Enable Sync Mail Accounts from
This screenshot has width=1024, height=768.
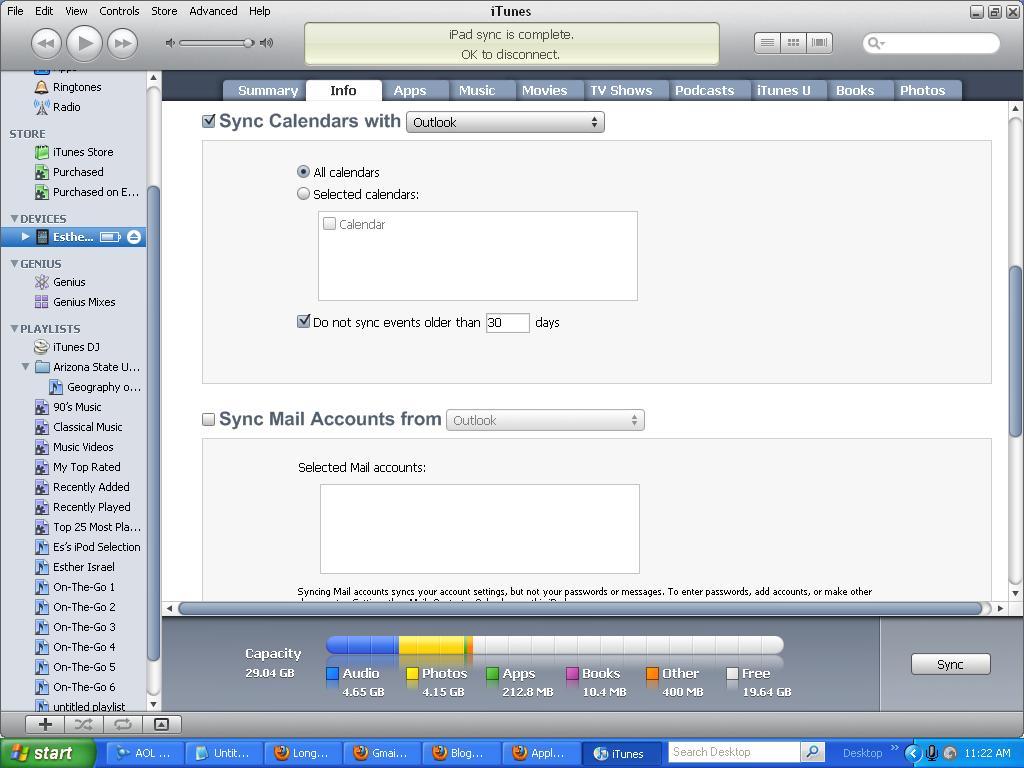(x=208, y=419)
